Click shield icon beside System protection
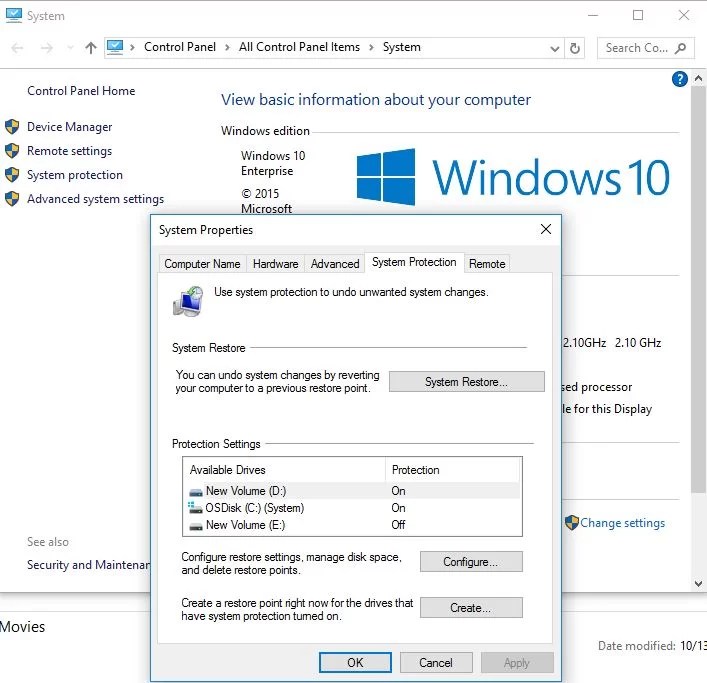 click(x=12, y=174)
